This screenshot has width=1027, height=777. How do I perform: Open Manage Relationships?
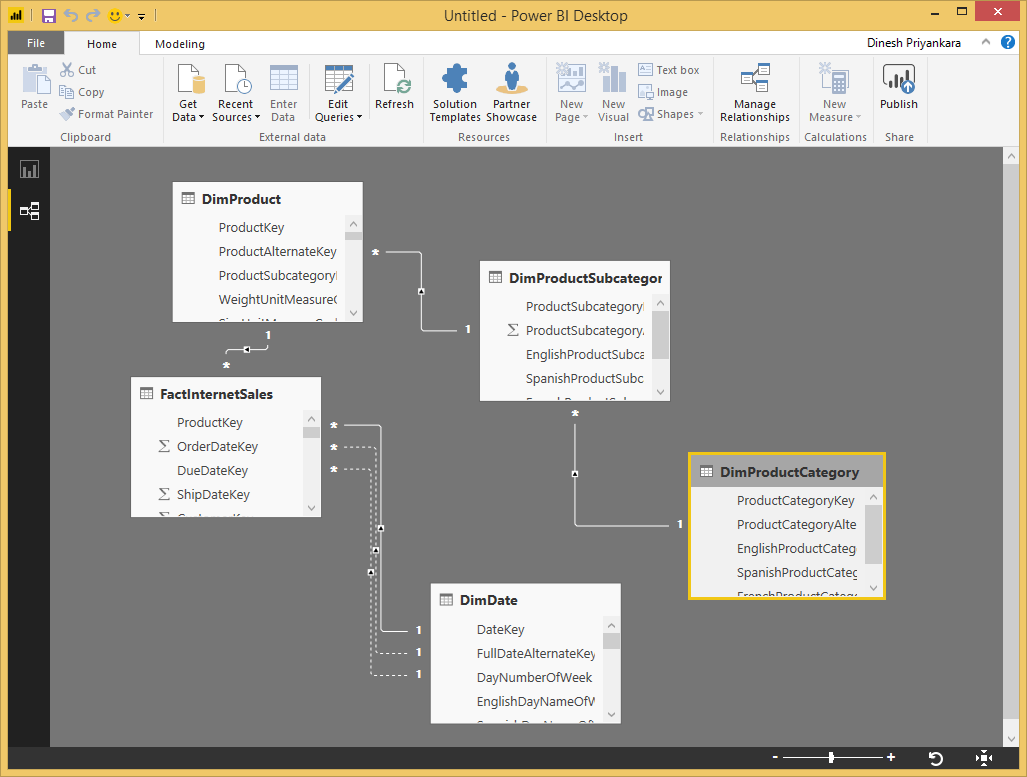click(x=755, y=93)
